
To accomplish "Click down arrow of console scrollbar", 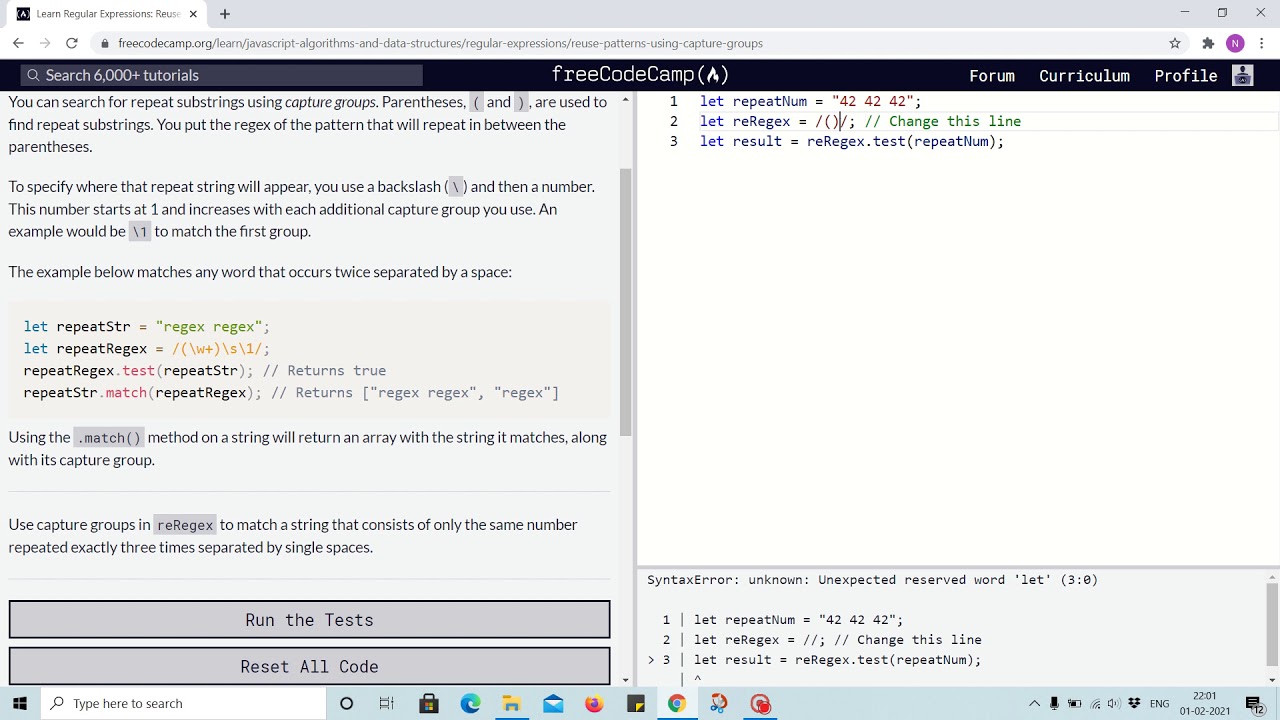I will (x=1272, y=680).
